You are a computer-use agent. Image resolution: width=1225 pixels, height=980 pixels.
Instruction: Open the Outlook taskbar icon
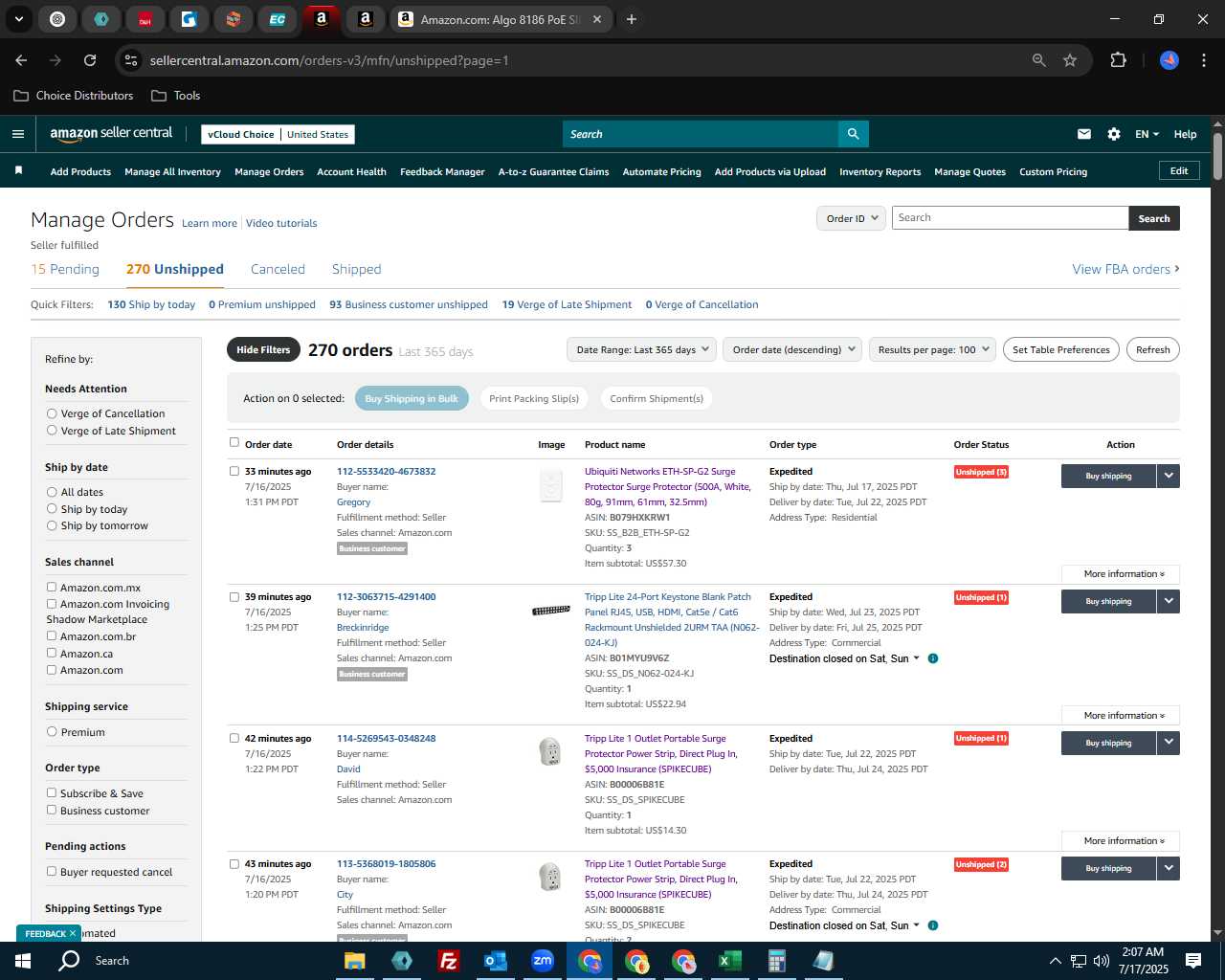coord(495,961)
